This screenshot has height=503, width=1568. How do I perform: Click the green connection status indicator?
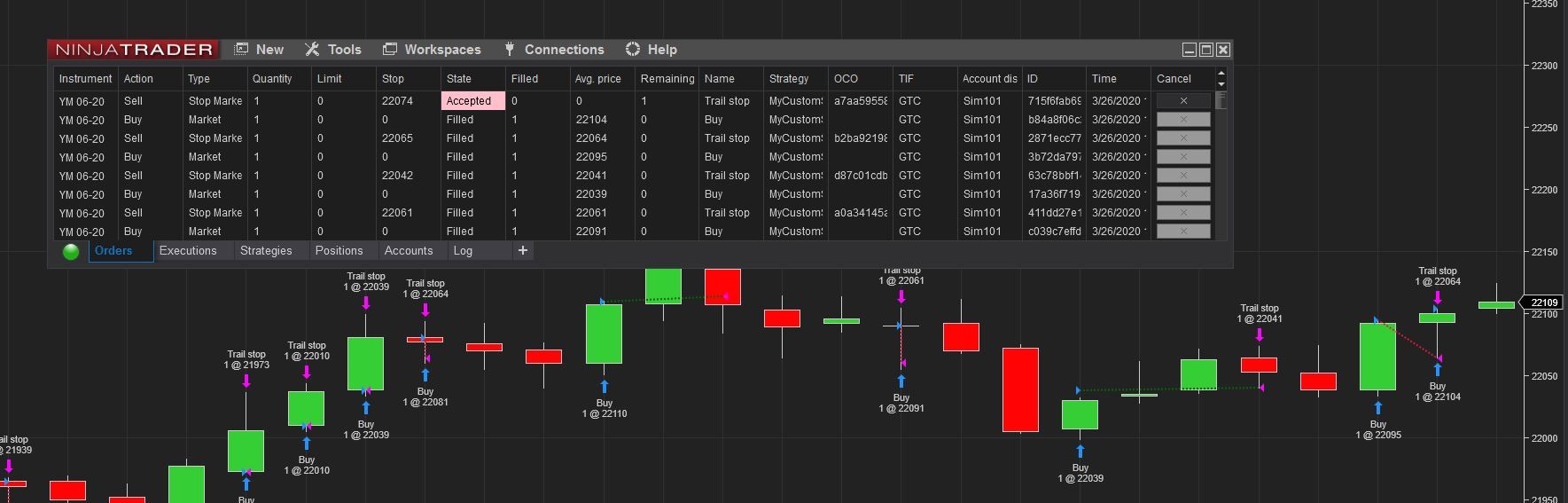pyautogui.click(x=71, y=251)
